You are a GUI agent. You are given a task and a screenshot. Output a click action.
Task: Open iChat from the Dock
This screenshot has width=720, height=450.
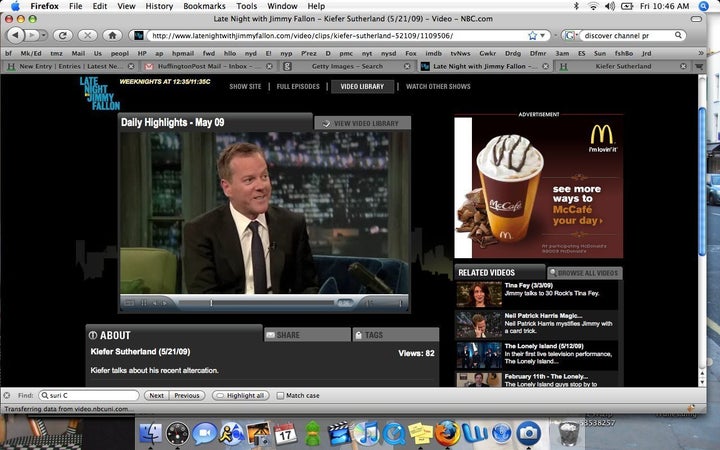coord(204,433)
